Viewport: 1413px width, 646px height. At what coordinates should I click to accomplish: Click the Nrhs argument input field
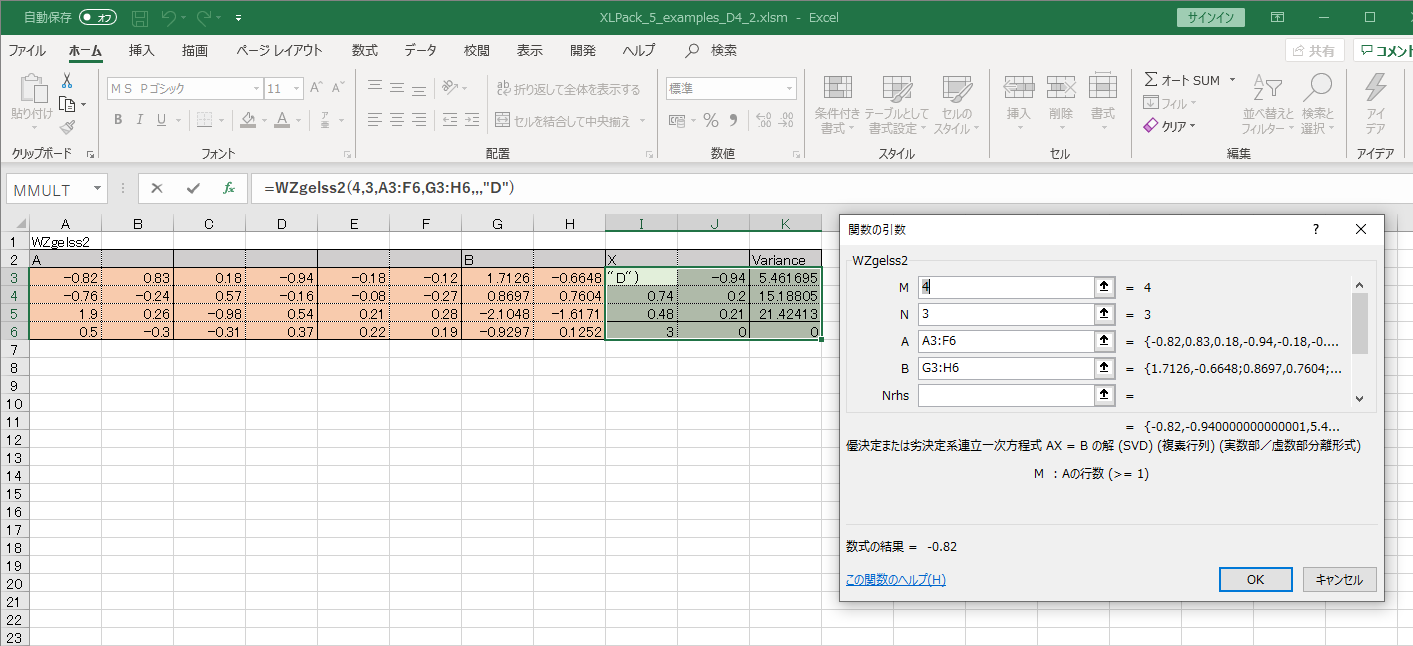1005,395
